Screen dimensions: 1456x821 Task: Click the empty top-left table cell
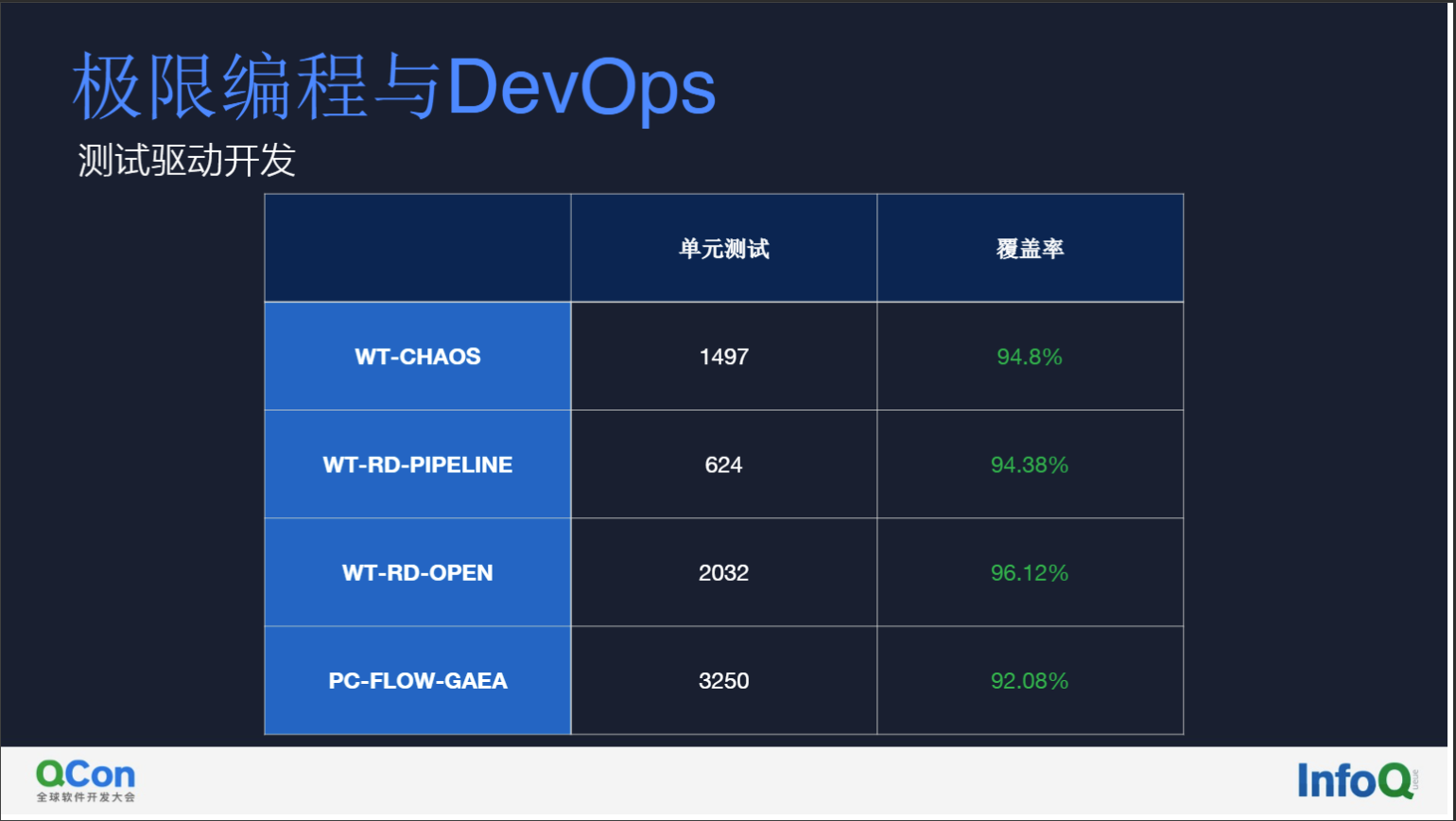[417, 248]
